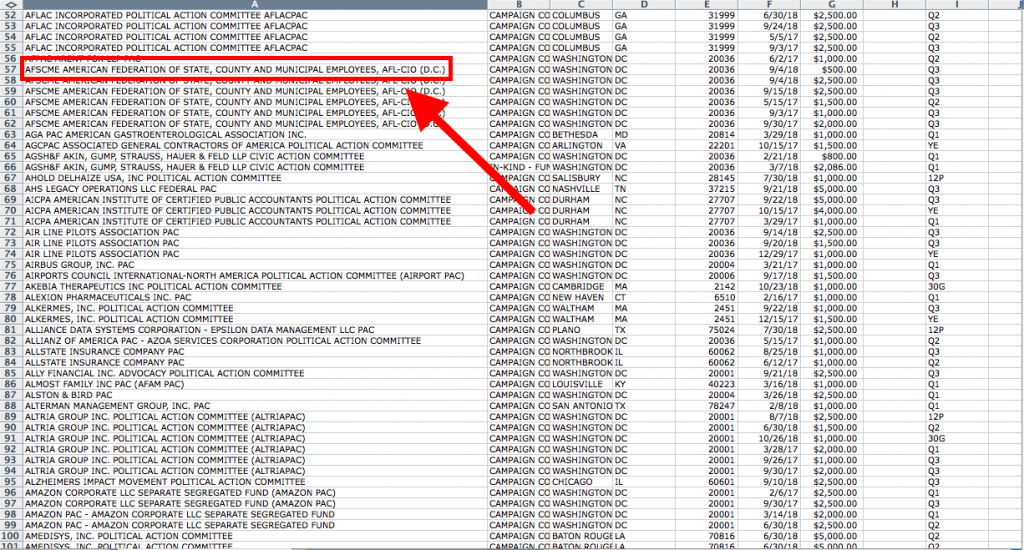1024x550 pixels.
Task: Click the TN state cell
Action: 644,189
